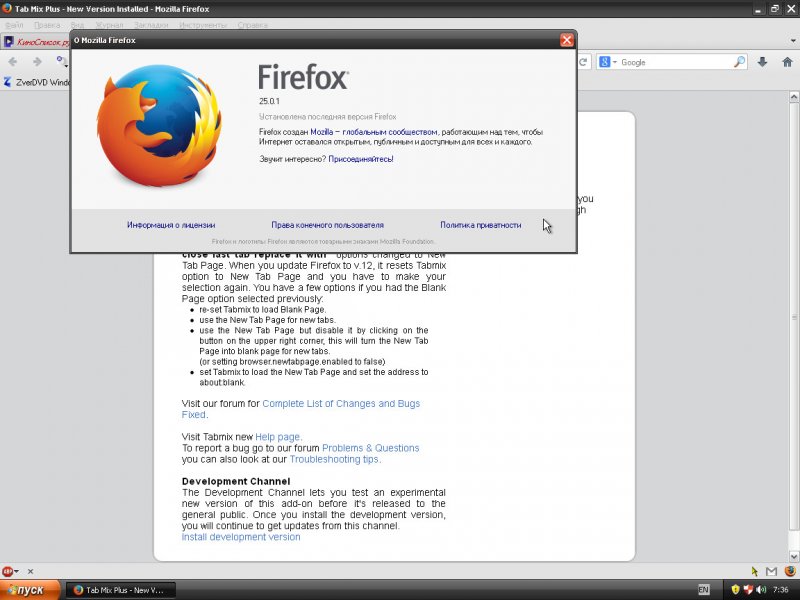Open the Журнал menu
Viewport: 800px width, 600px height.
109,24
